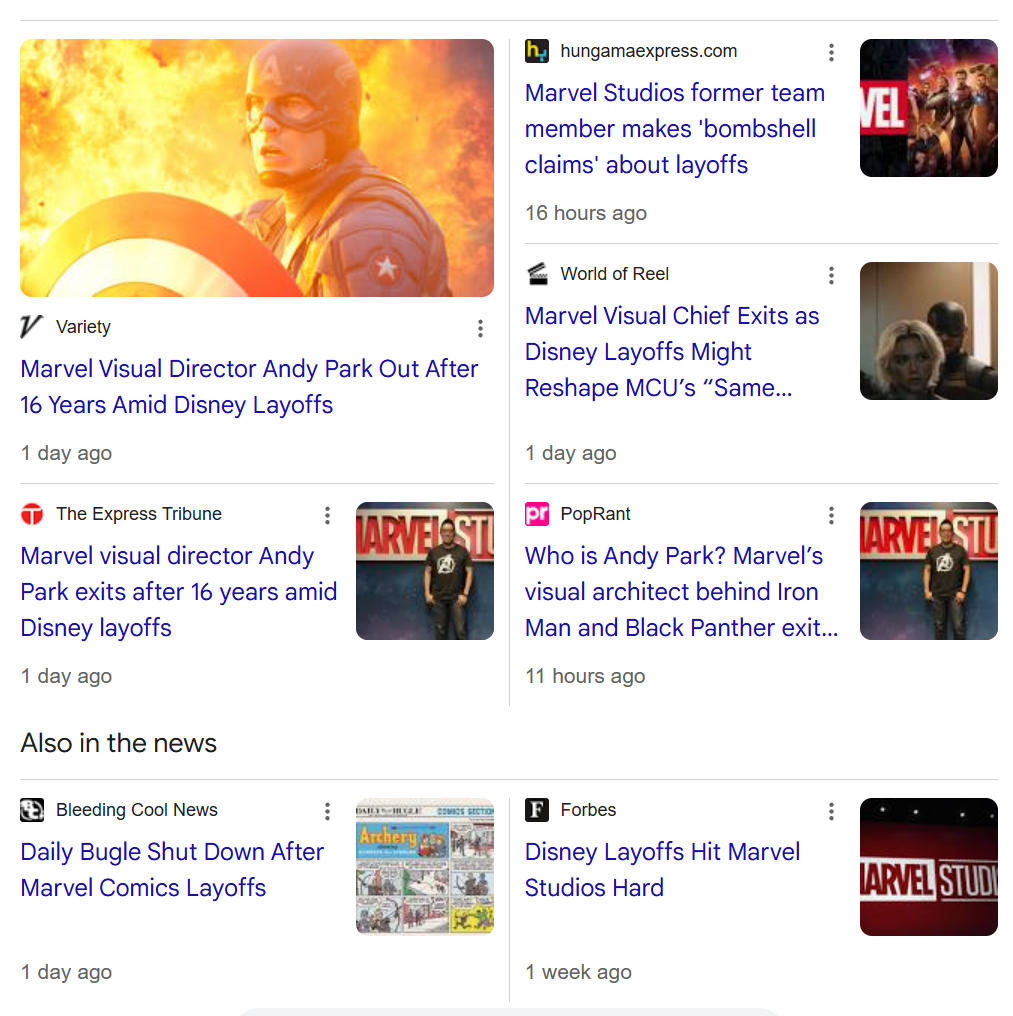Click the PopRant Andy Park thumbnail
The width and height of the screenshot is (1013, 1016).
coord(929,571)
